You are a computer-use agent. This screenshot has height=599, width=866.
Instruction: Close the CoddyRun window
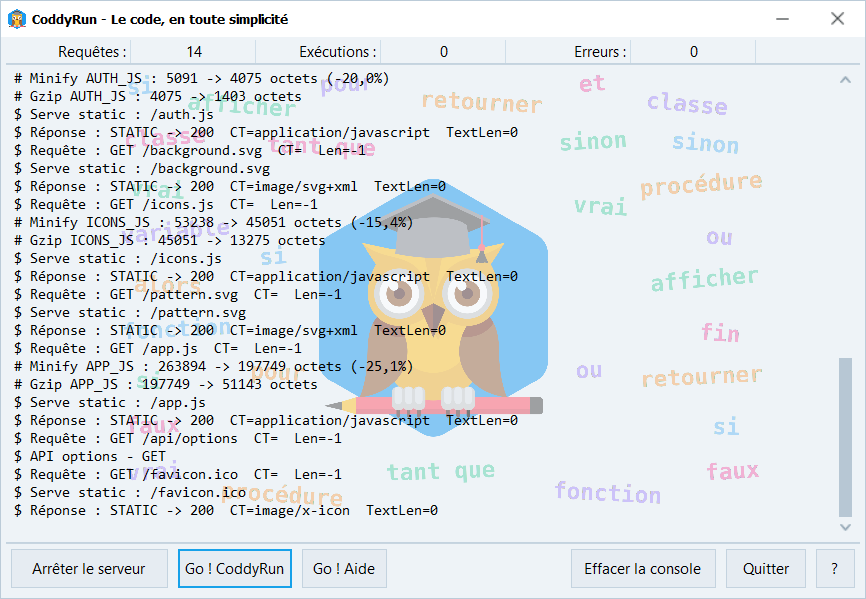tap(837, 19)
